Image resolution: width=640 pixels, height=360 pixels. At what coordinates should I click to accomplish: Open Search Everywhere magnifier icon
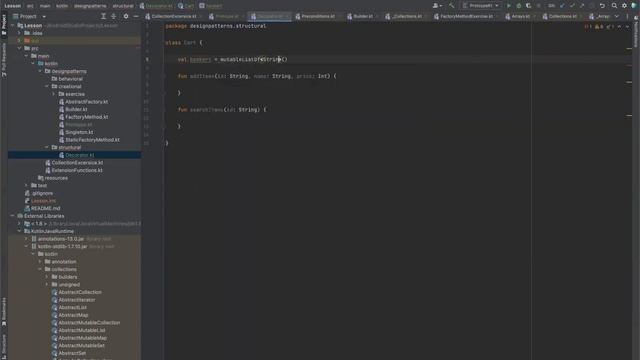[x=614, y=6]
